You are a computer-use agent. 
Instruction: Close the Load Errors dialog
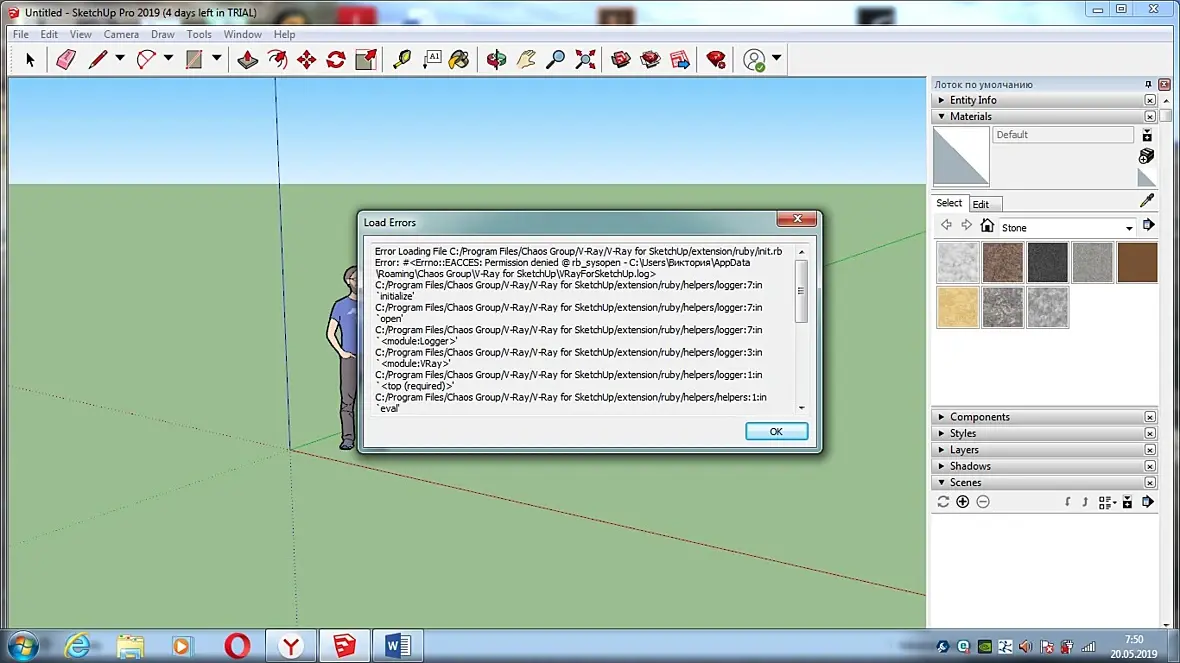tap(797, 218)
